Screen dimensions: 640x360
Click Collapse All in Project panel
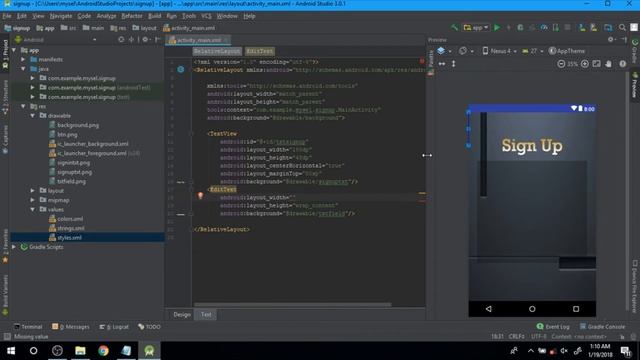(x=131, y=40)
